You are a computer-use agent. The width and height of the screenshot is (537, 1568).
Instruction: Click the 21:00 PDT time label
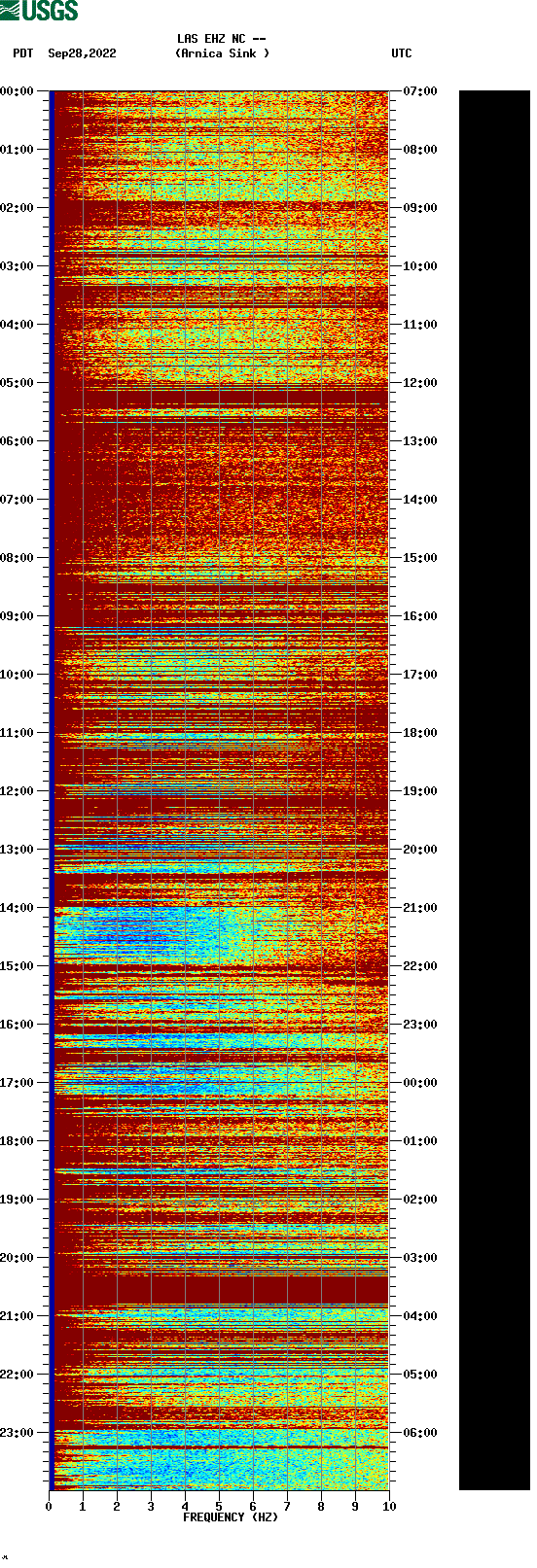click(x=17, y=1316)
